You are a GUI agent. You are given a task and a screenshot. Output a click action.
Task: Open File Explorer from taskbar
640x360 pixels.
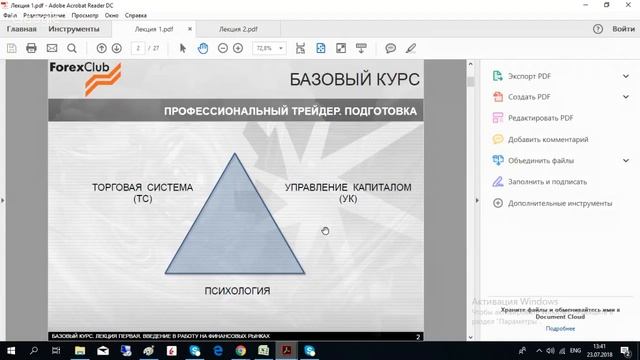pos(80,351)
